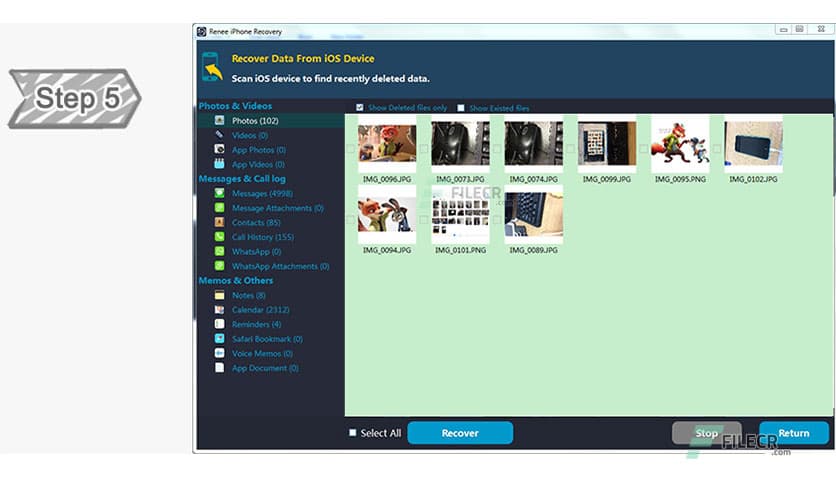Tick the checkbox beside IMG_0099.JPG
The width and height of the screenshot is (836, 484).
pos(571,149)
